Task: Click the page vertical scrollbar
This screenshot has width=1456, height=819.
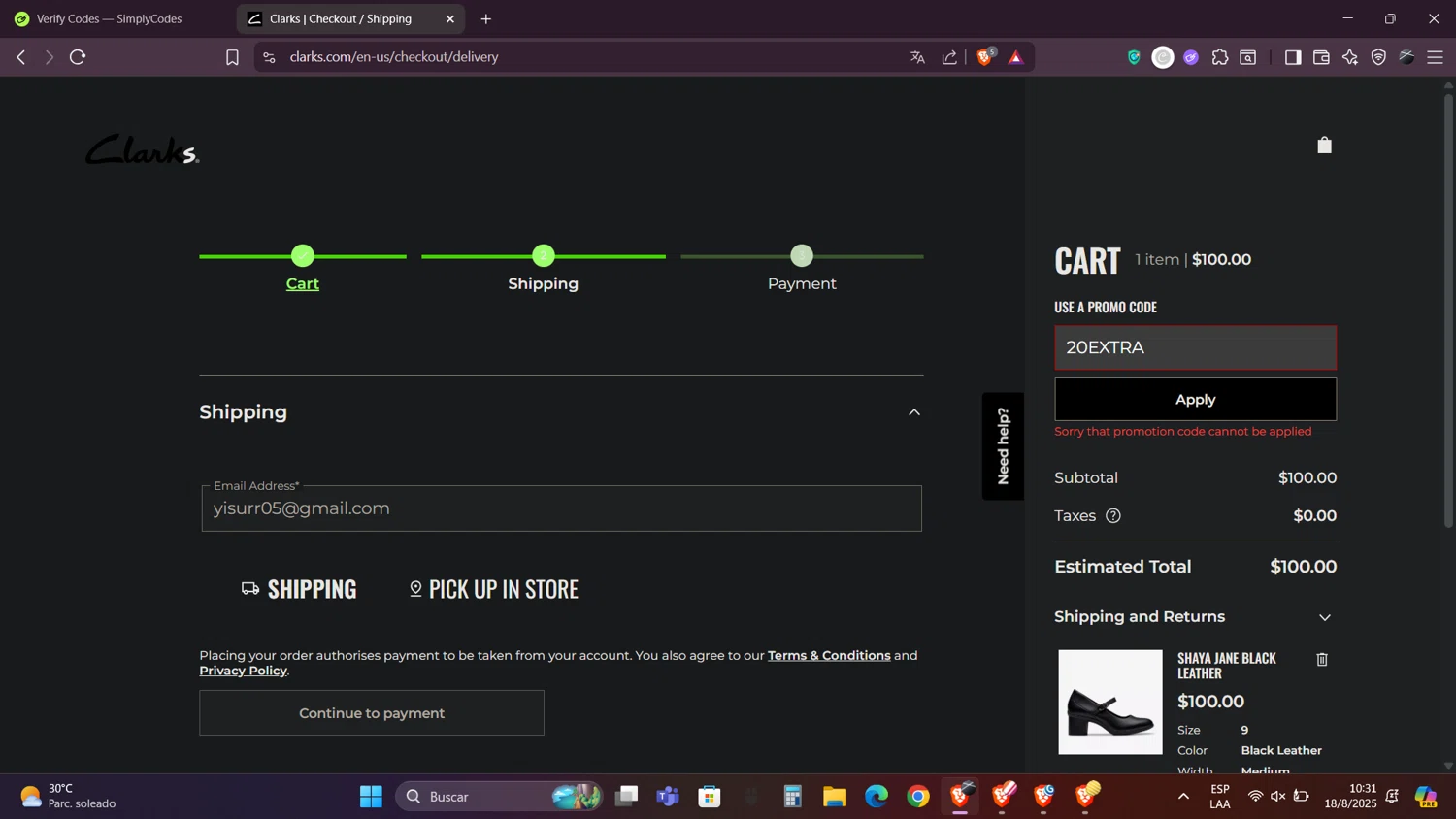Action: [1448, 311]
